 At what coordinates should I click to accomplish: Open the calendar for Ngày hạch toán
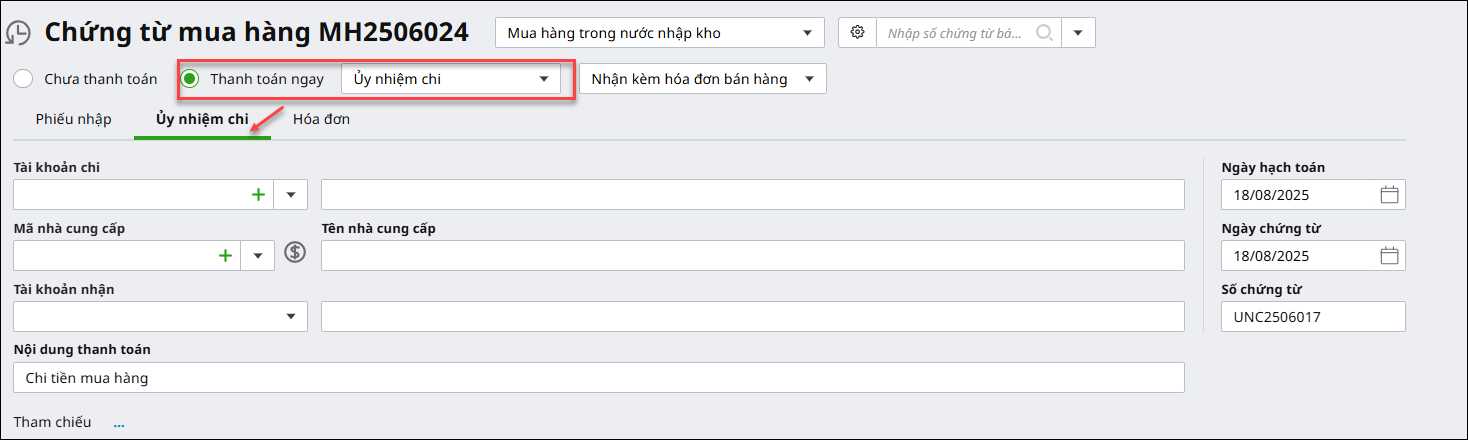(1389, 195)
